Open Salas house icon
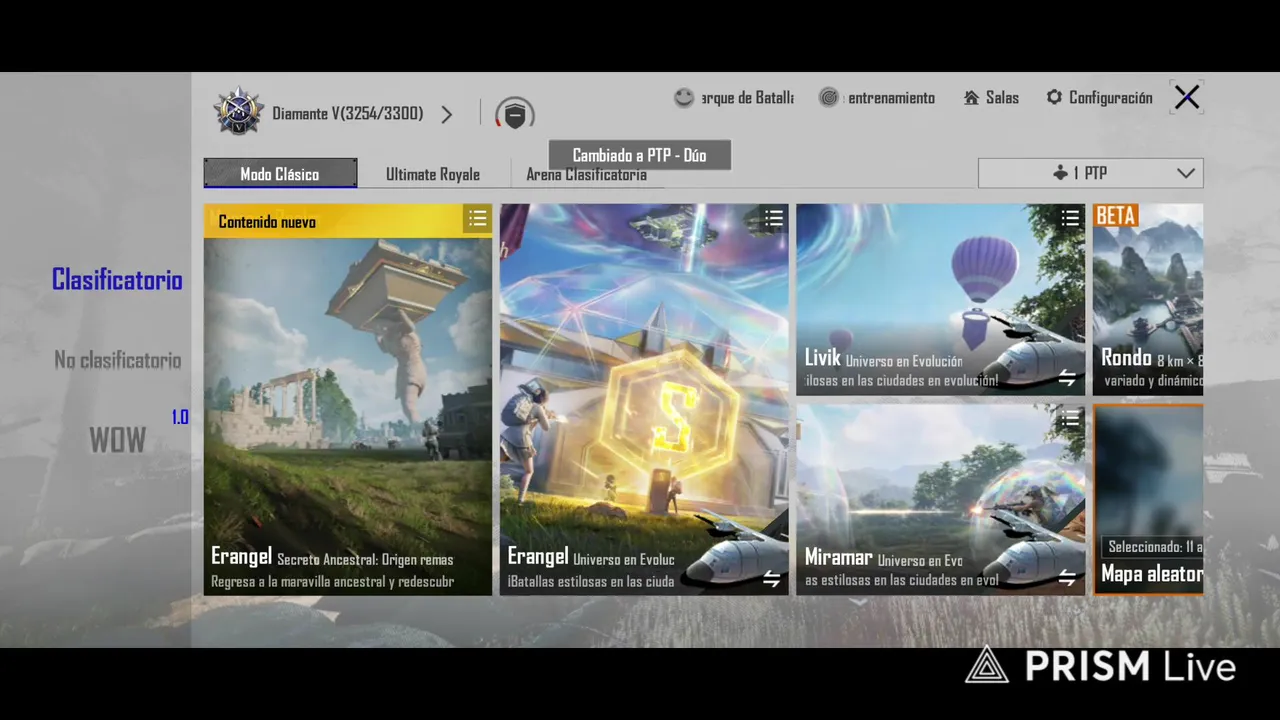This screenshot has width=1280, height=720. coord(971,97)
